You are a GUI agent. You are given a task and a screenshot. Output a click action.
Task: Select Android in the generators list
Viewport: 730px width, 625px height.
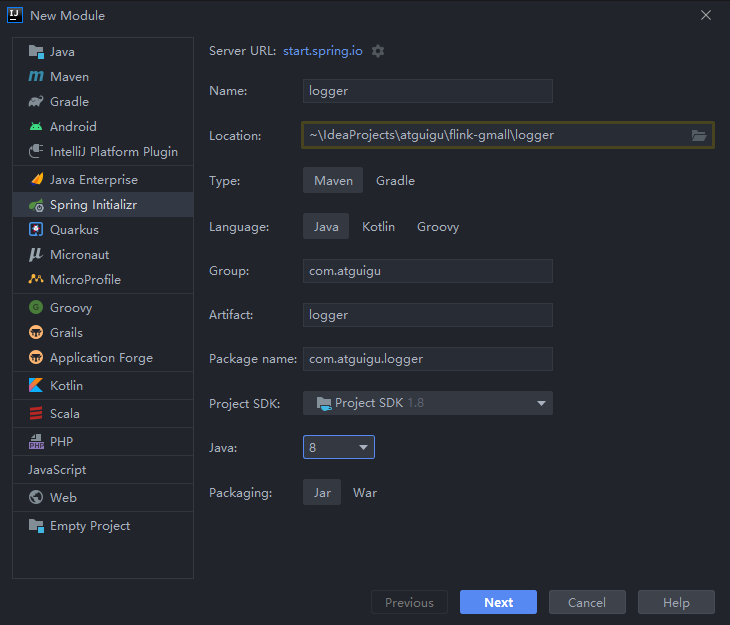103,126
